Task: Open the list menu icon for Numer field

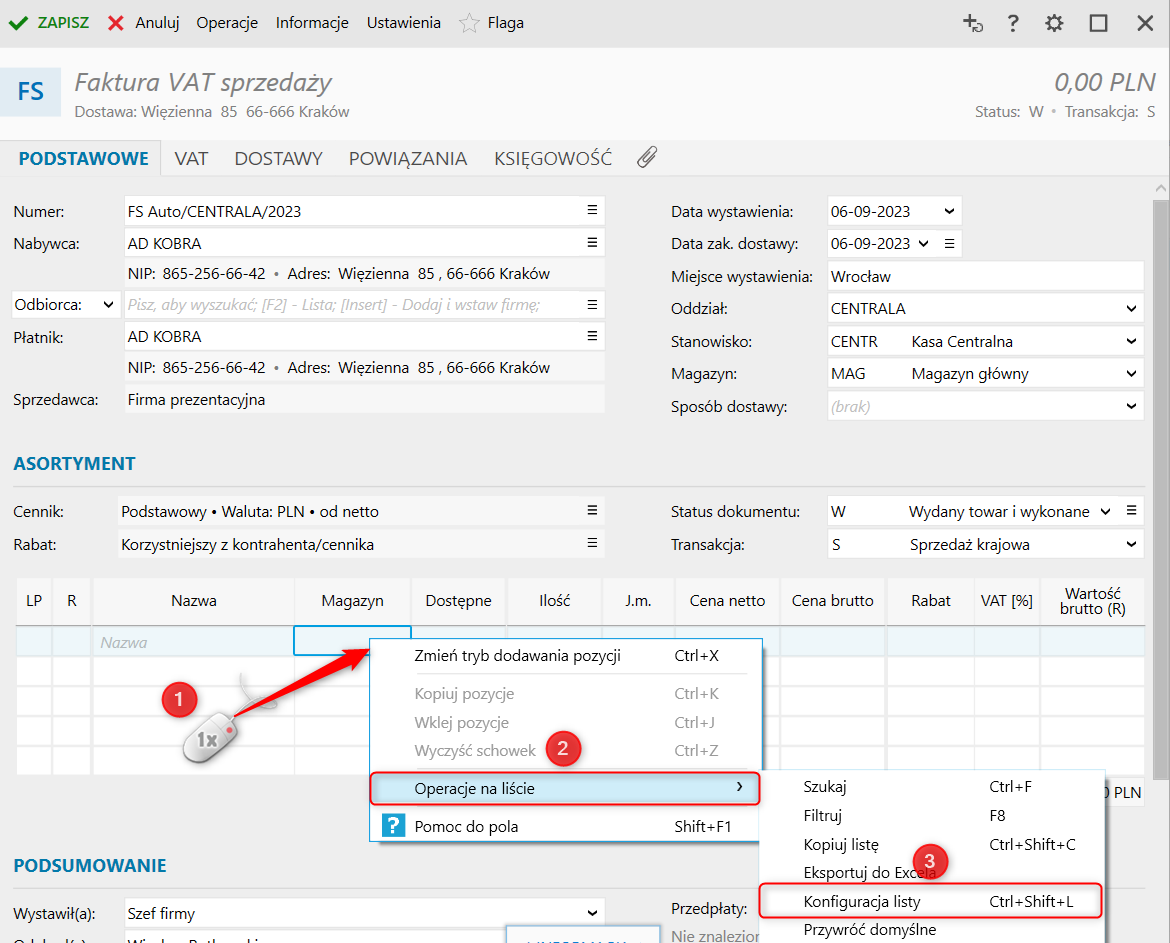Action: tap(592, 210)
